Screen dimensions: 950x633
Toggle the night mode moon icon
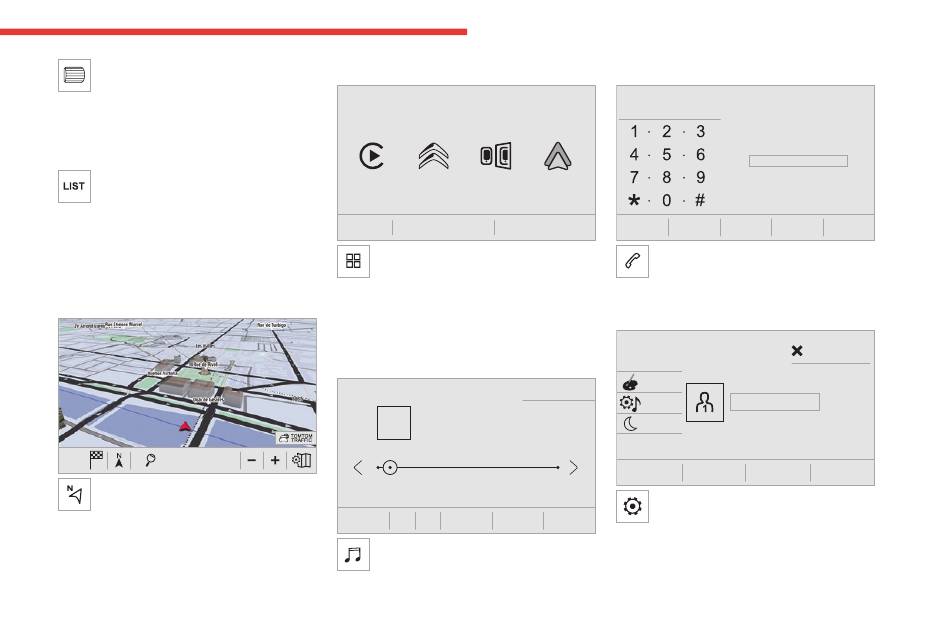point(631,424)
